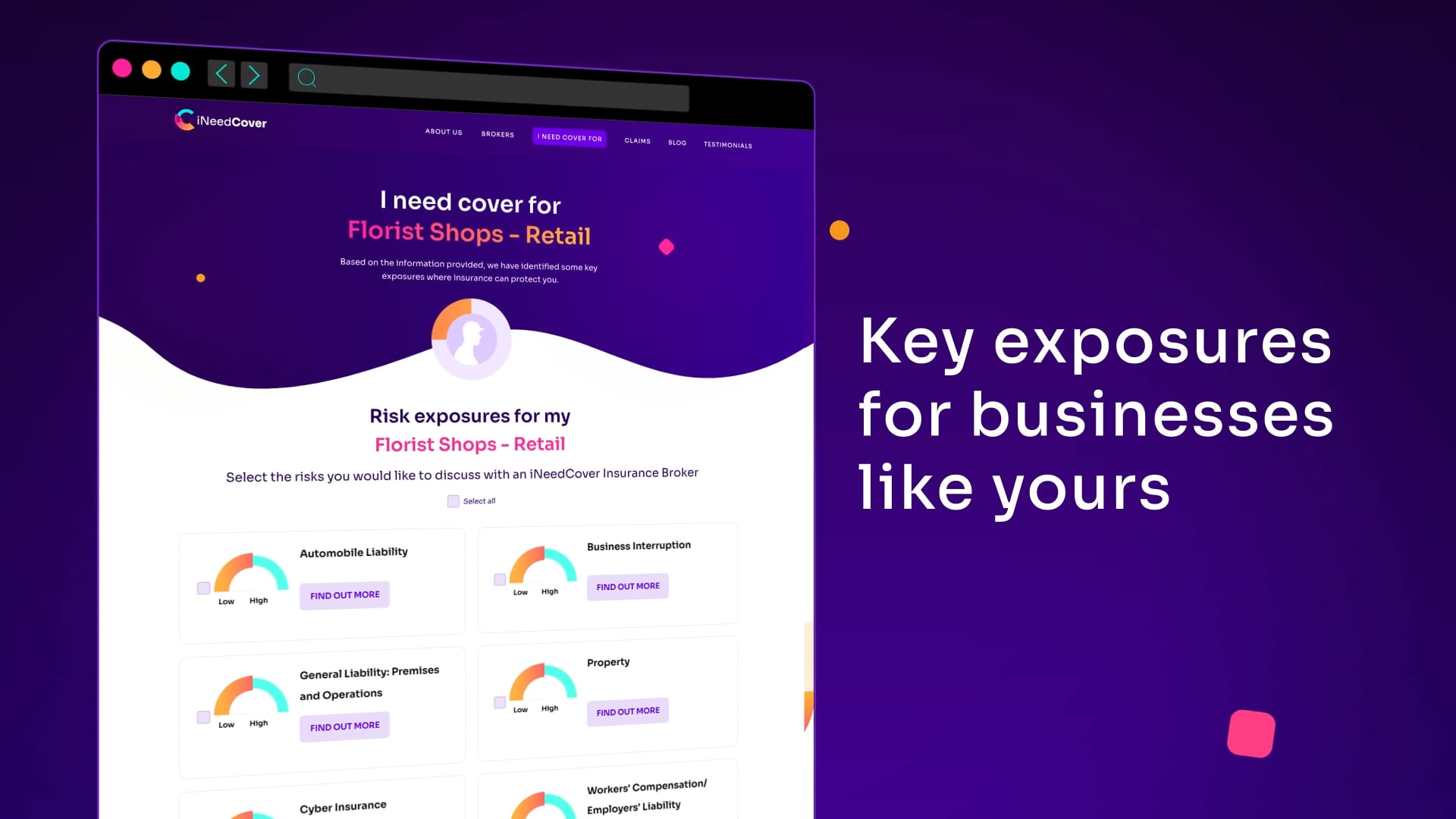This screenshot has width=1456, height=819.
Task: Click Find Out More for Automobile Liability
Action: pos(344,594)
